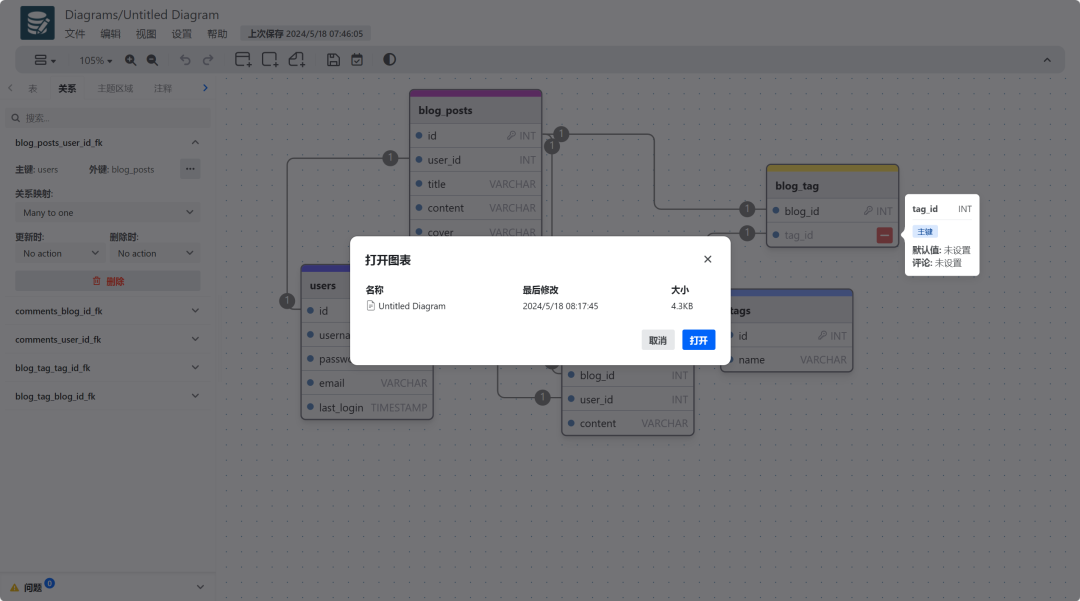Click the 取消 button in dialog
This screenshot has height=601, width=1080.
657,340
